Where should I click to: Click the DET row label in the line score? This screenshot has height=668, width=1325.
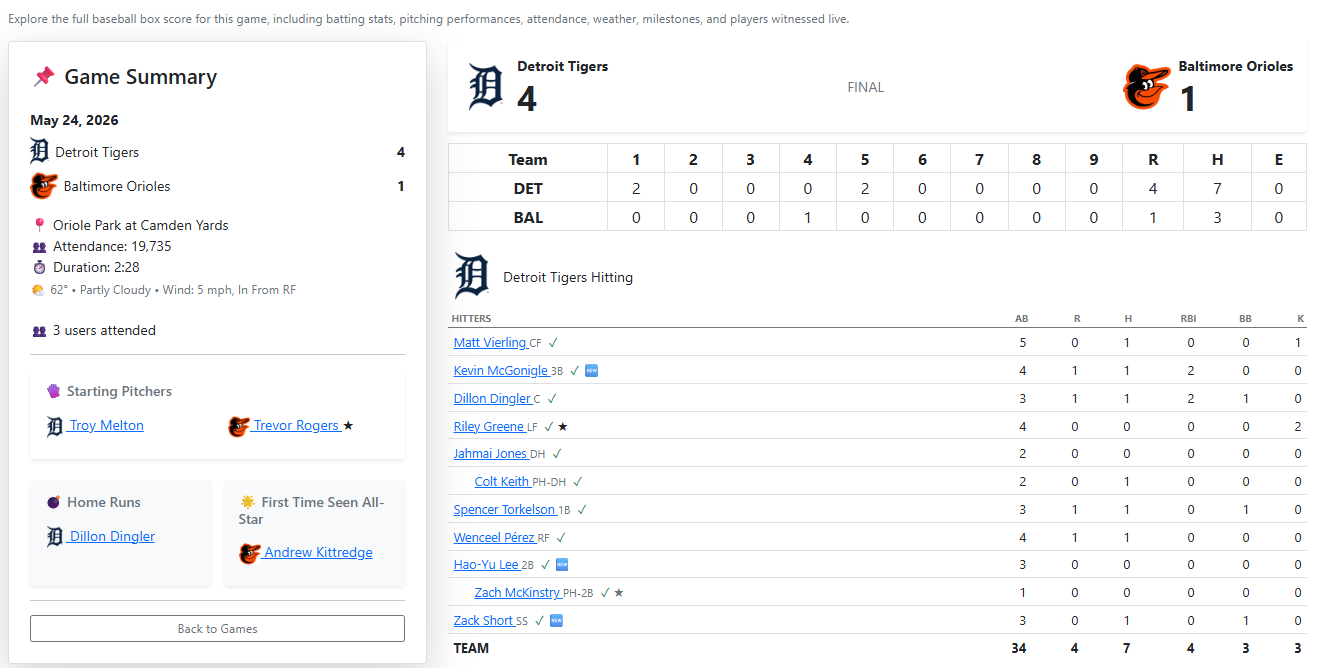coord(528,188)
